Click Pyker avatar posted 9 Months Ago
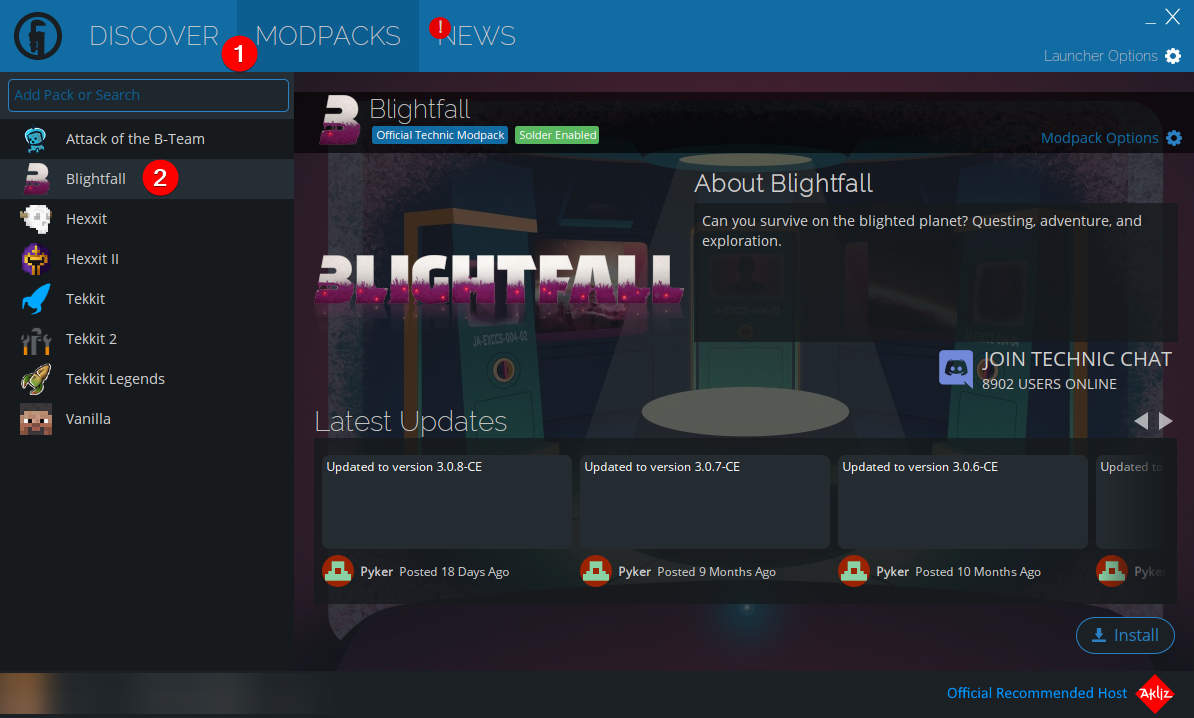 click(595, 571)
